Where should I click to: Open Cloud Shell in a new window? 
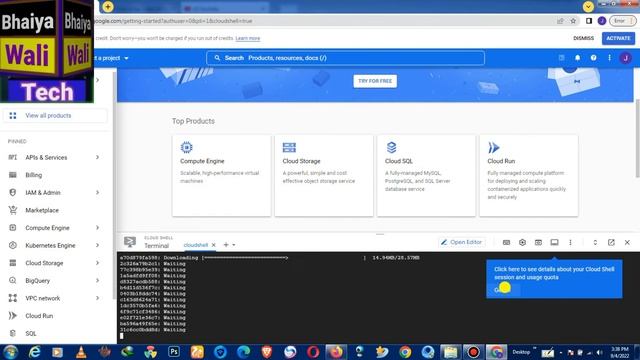611,242
